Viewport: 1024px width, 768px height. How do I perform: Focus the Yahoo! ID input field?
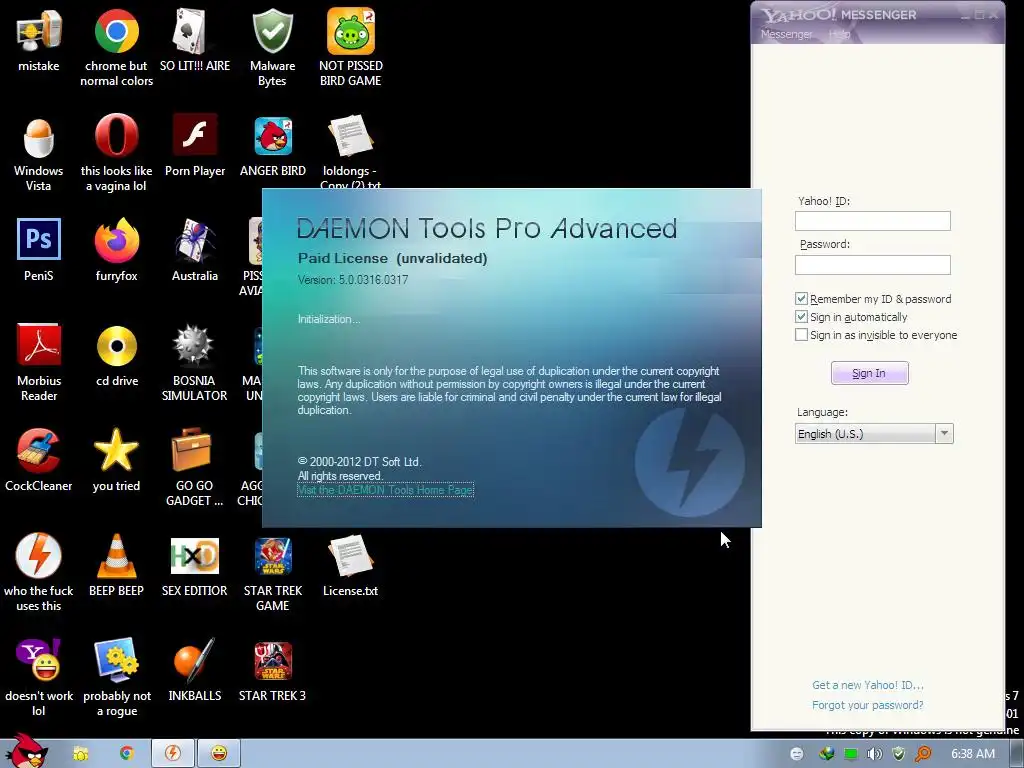872,221
